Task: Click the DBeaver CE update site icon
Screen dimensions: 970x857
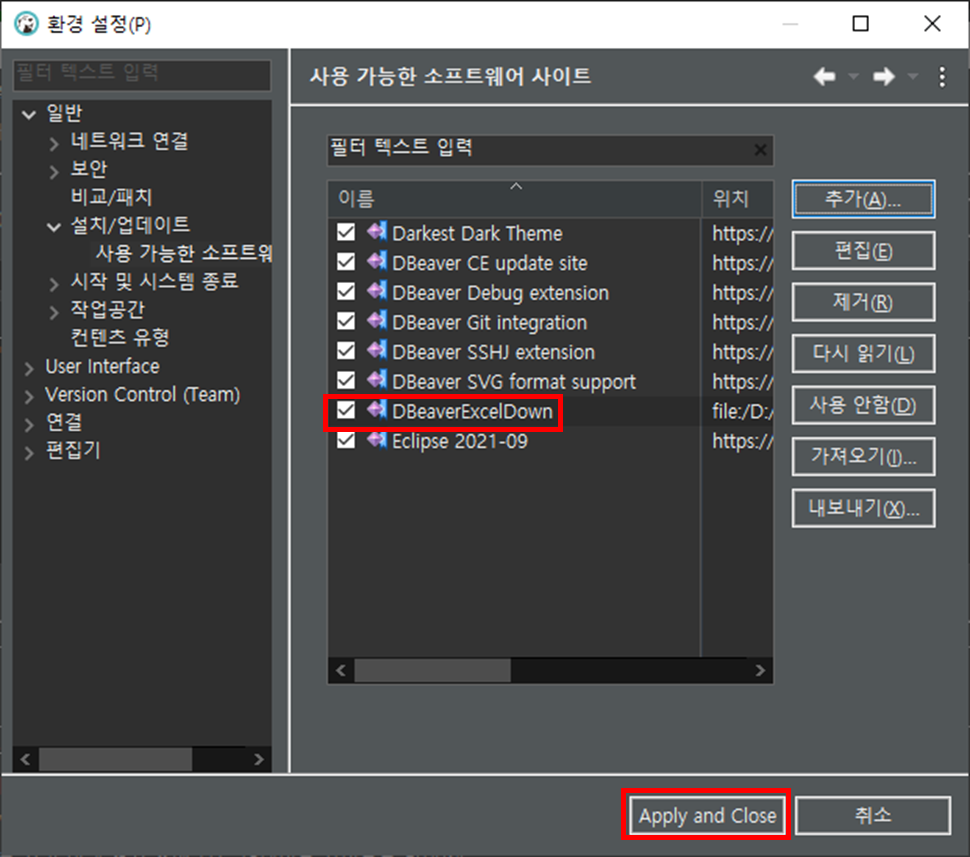Action: click(x=377, y=262)
